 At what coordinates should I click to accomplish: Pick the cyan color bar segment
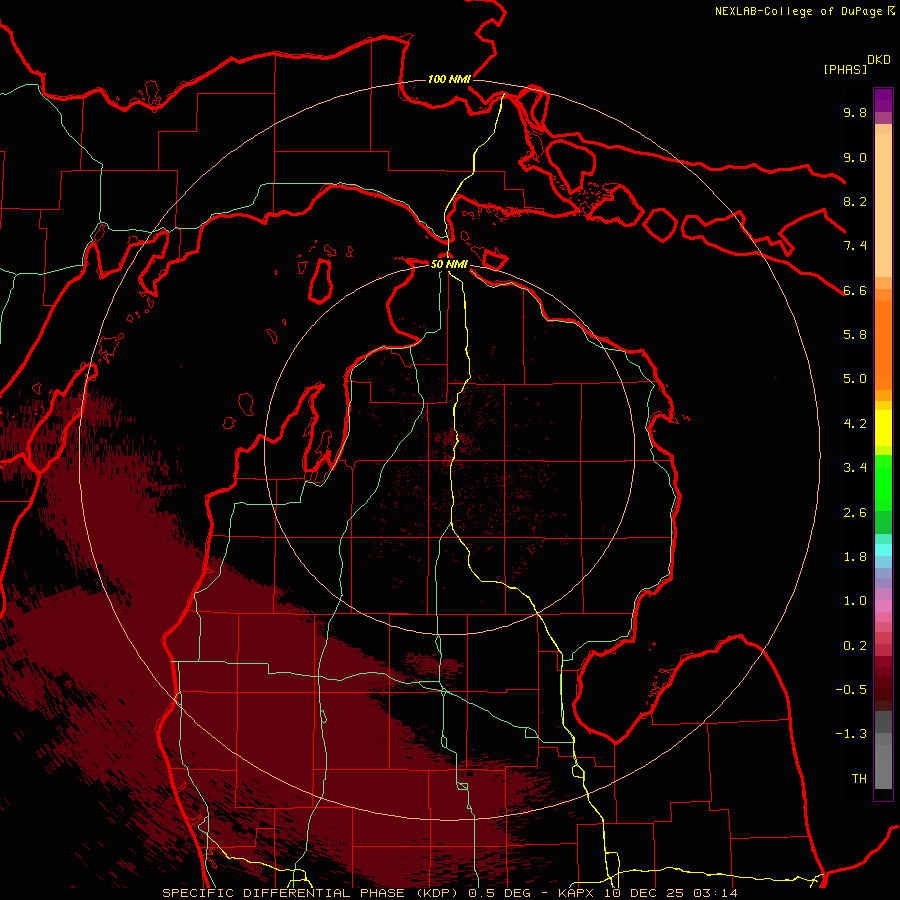883,550
